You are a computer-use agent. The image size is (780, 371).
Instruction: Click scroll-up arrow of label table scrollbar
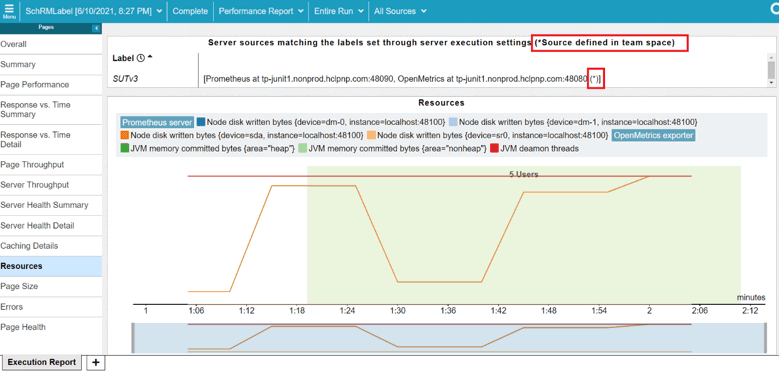click(x=771, y=57)
